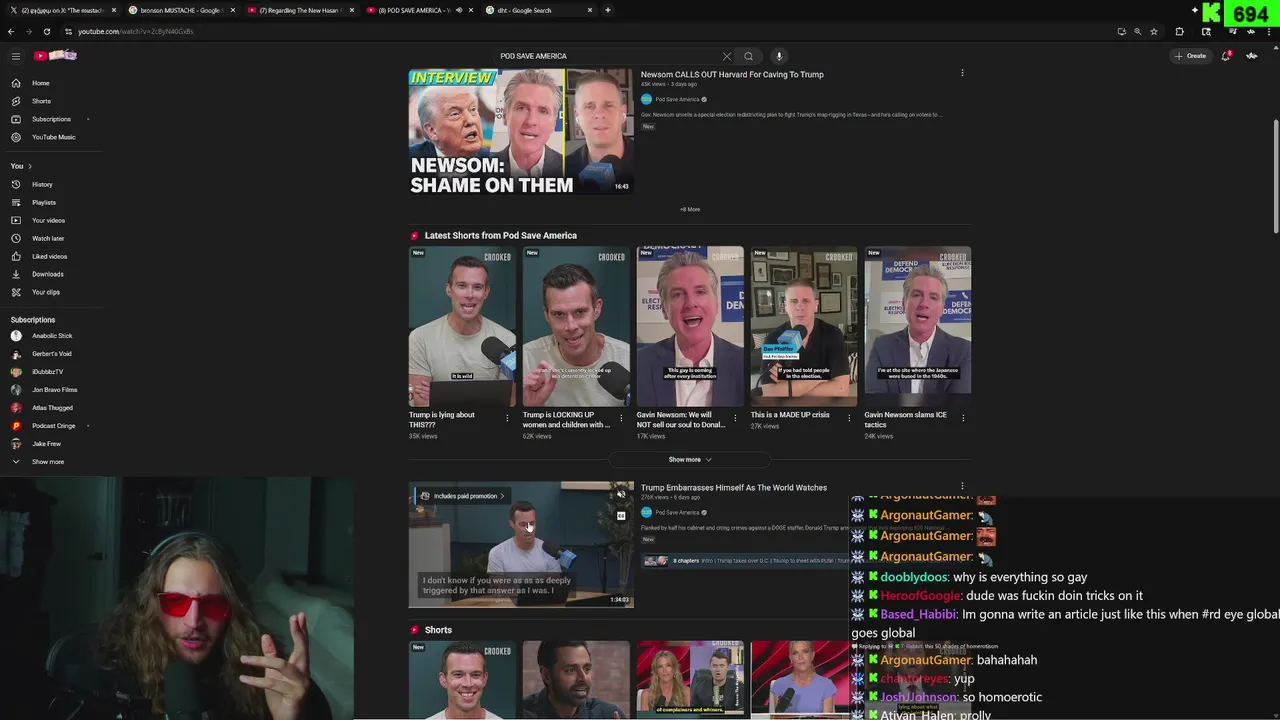Image resolution: width=1280 pixels, height=720 pixels.
Task: Switch to the 'bronson MUSTACHE - Google' tab
Action: click(x=180, y=10)
